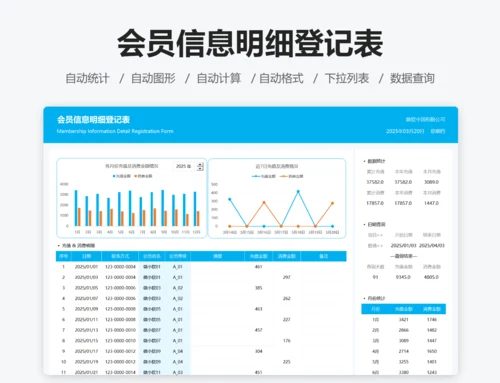Click the 下拉列表 feature label
Viewport: 500px width, 383px height.
click(x=347, y=79)
